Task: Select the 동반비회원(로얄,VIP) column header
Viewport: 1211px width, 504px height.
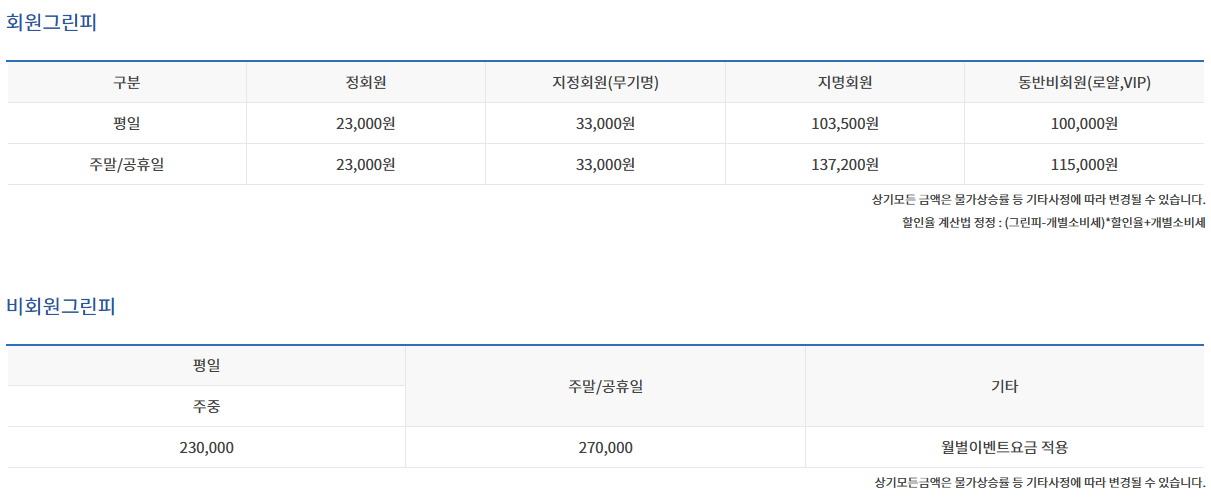Action: pos(1084,83)
